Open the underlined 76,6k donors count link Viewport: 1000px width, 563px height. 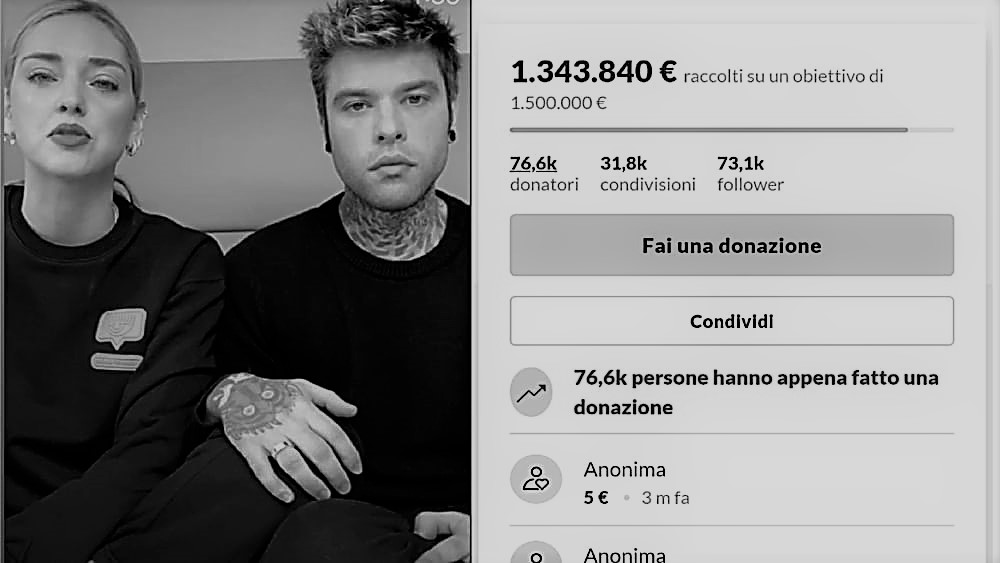click(x=533, y=164)
